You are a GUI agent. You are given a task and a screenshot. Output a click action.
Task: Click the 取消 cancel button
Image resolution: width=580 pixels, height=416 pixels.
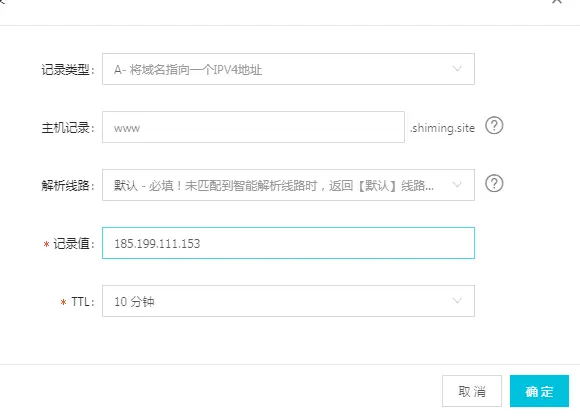(x=472, y=391)
